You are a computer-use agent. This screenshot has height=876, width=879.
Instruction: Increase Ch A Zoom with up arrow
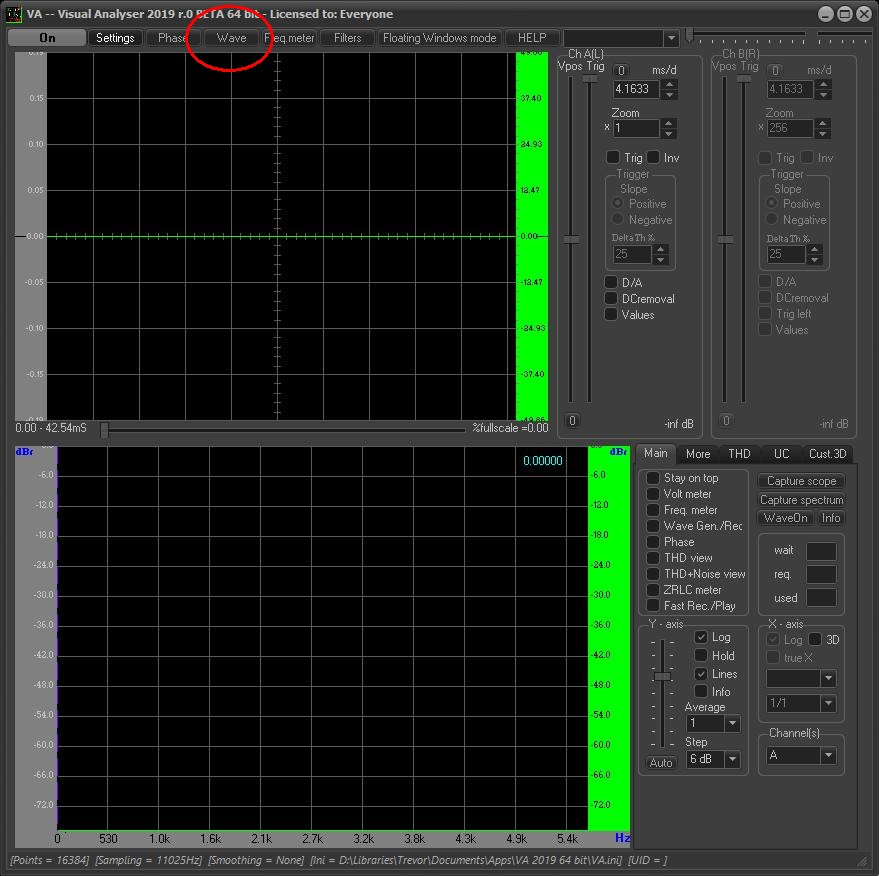coord(668,123)
